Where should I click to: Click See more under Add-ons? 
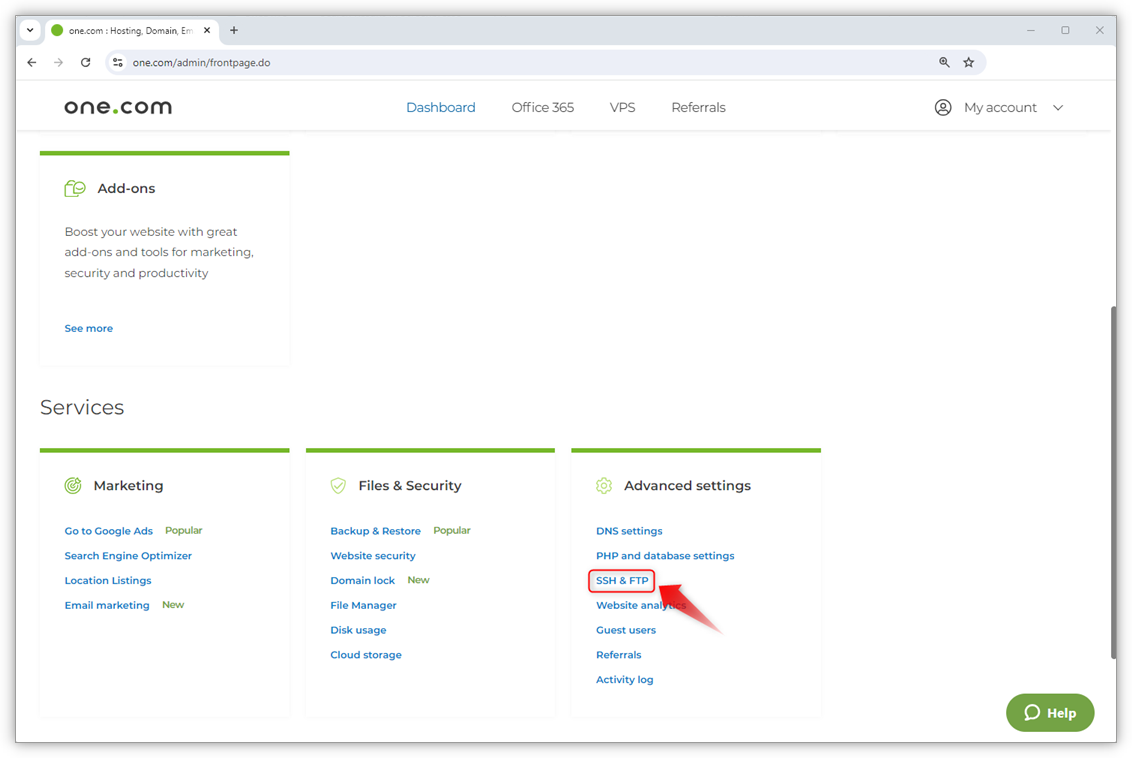pyautogui.click(x=88, y=327)
